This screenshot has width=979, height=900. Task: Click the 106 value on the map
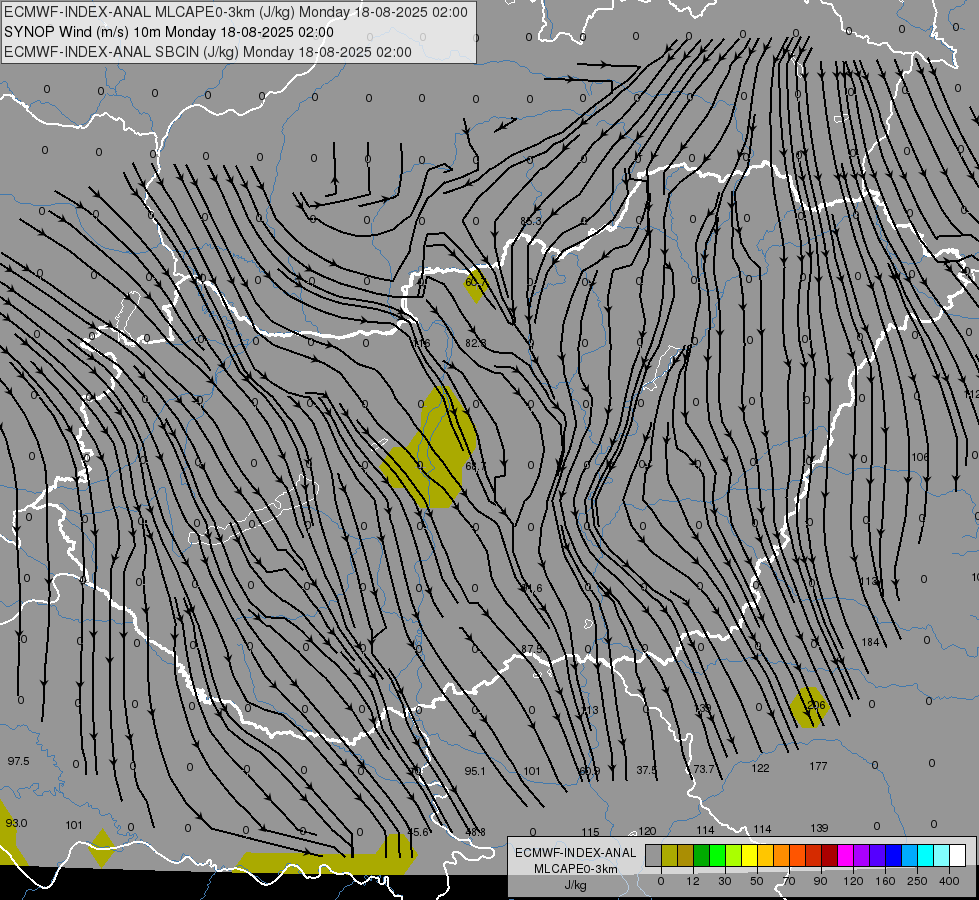[x=920, y=457]
